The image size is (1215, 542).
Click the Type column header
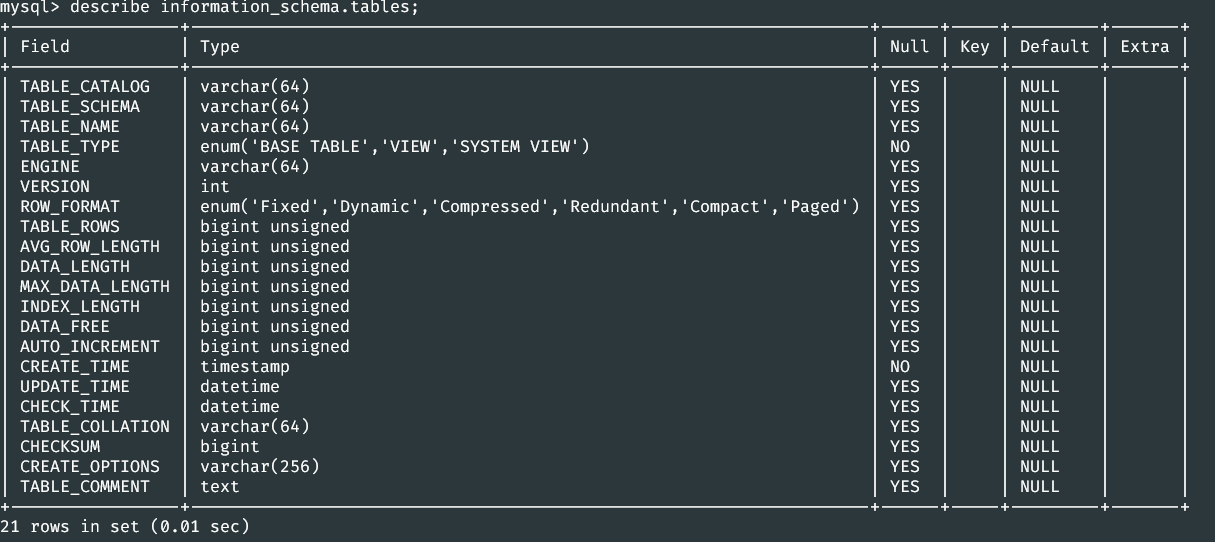[x=220, y=46]
